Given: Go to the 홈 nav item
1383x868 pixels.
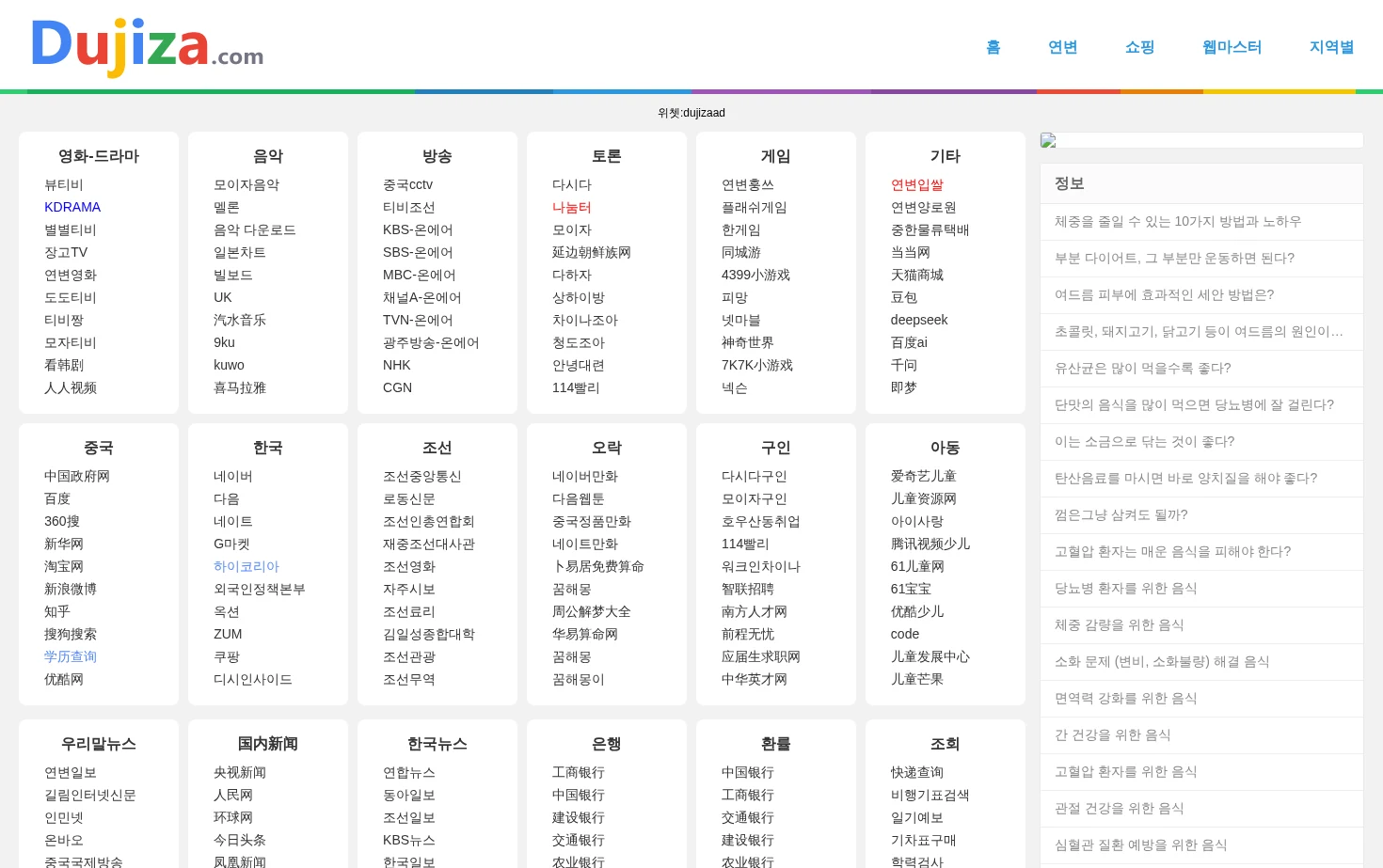Looking at the screenshot, I should 994,47.
